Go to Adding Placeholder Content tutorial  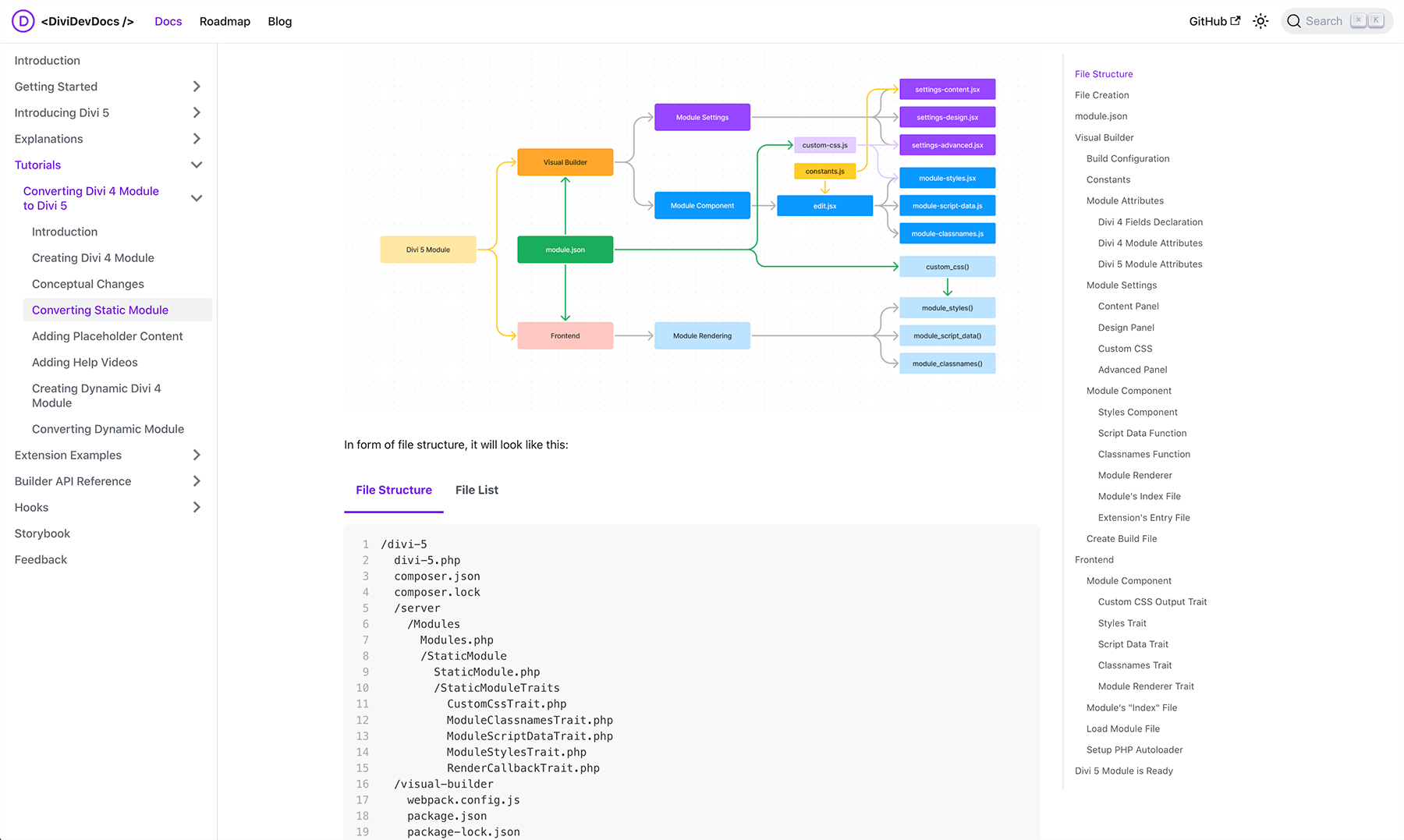coord(108,336)
